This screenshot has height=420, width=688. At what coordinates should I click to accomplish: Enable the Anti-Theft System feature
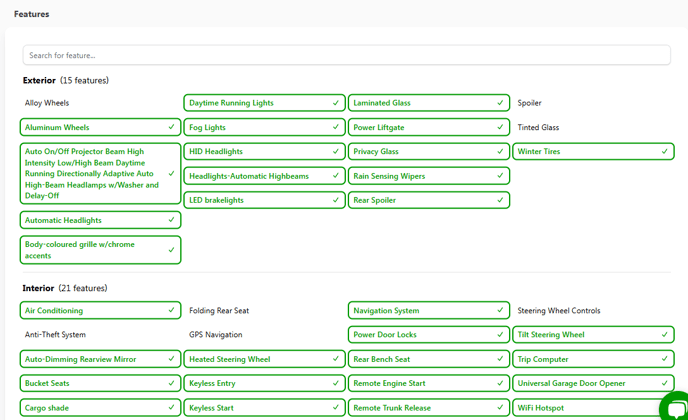100,334
